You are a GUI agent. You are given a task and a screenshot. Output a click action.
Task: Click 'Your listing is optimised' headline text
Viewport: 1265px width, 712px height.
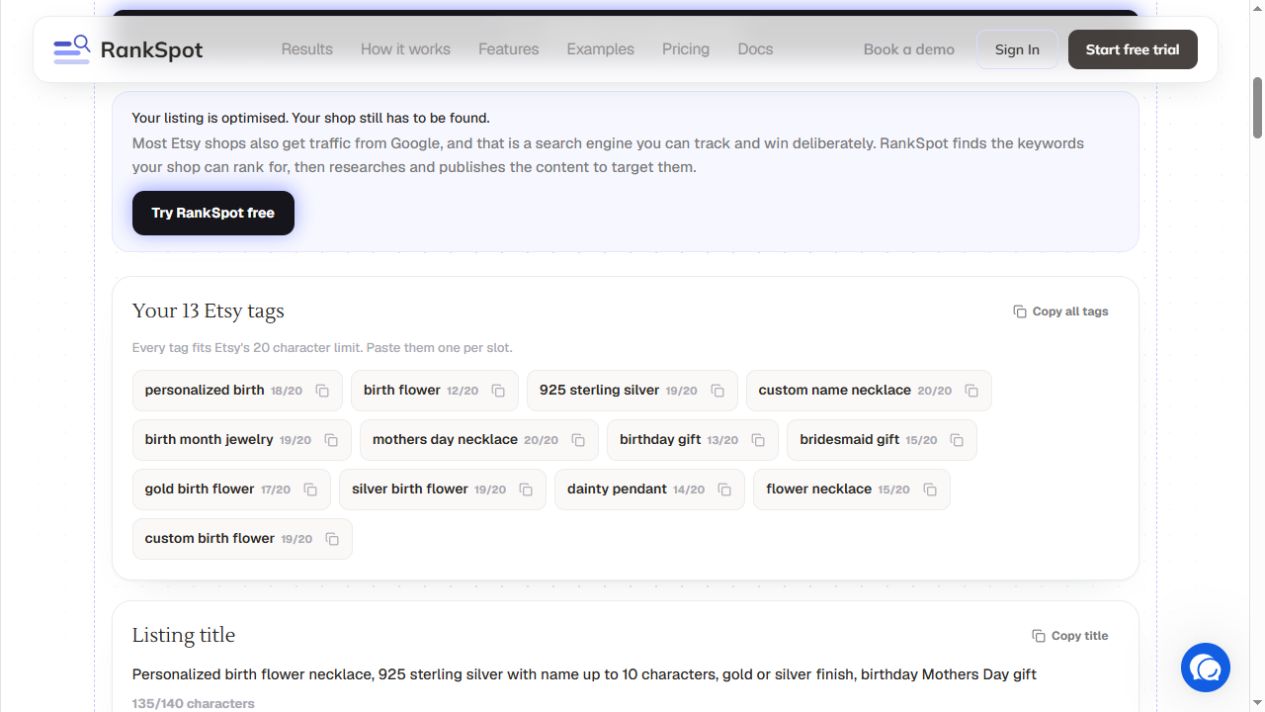(x=311, y=118)
